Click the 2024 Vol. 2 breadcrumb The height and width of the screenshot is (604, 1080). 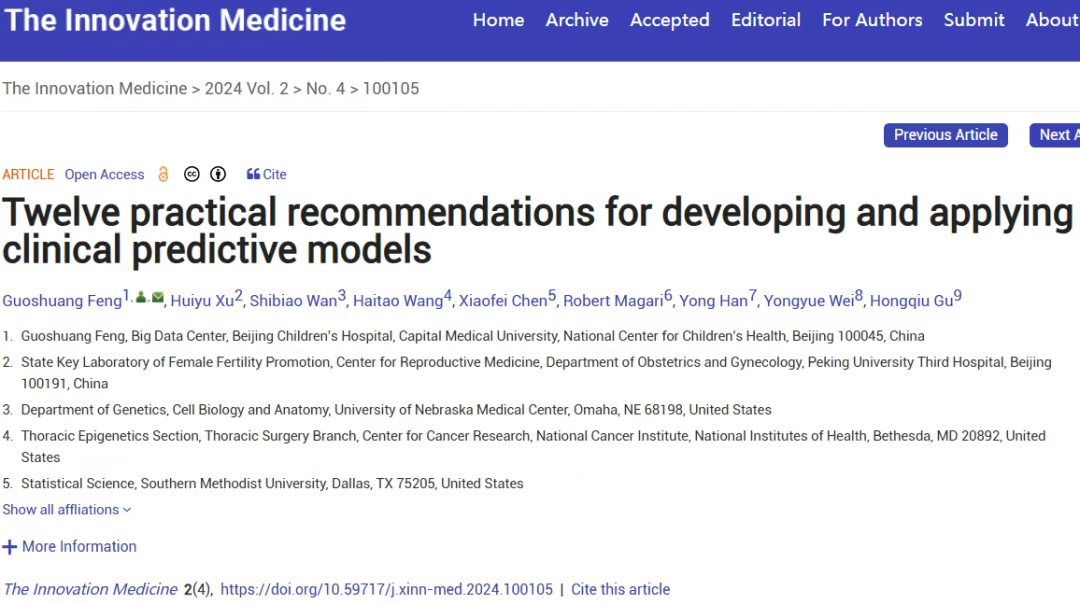(247, 88)
